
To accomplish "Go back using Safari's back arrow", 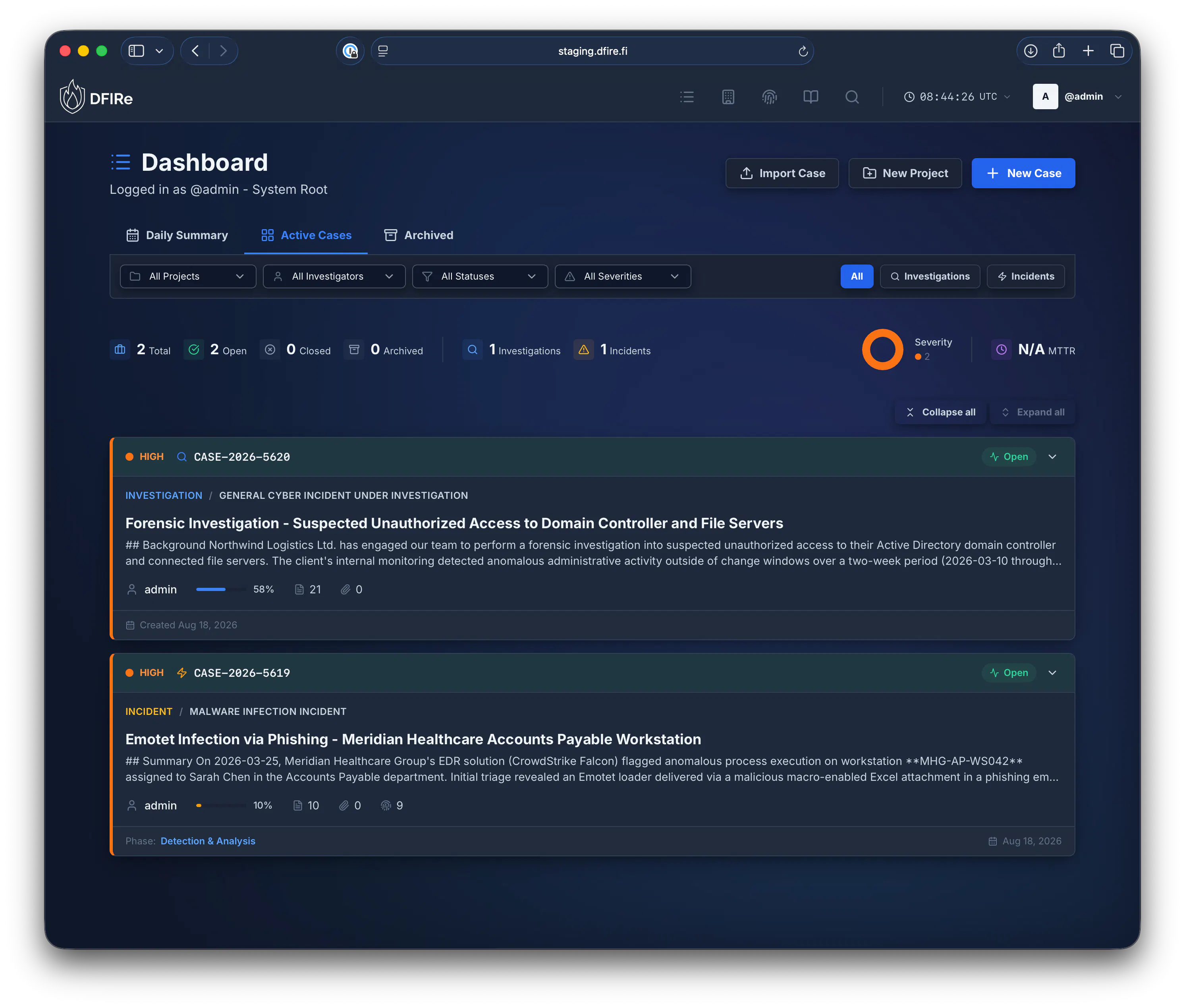I will [x=195, y=51].
